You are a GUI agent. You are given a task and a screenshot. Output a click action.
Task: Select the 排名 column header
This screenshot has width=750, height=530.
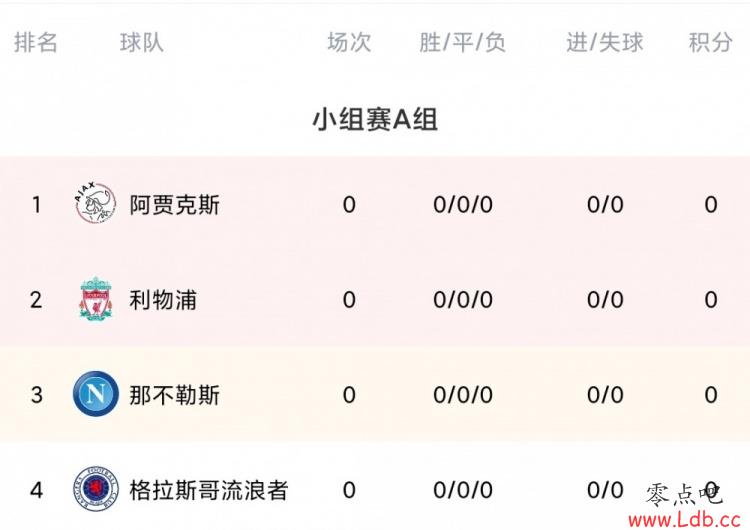click(x=36, y=43)
